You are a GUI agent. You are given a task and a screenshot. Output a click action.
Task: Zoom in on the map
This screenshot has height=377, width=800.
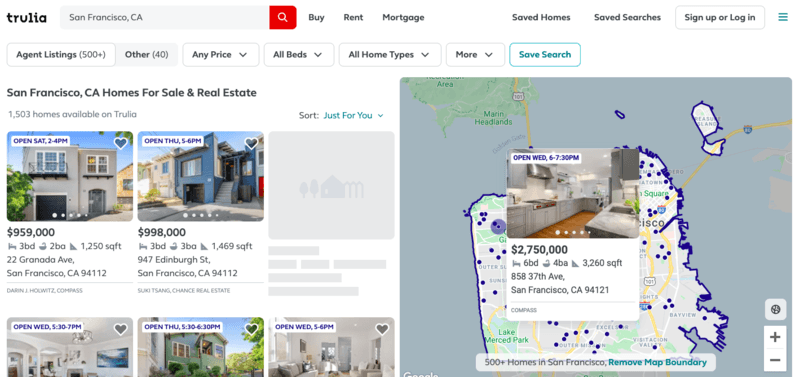775,337
